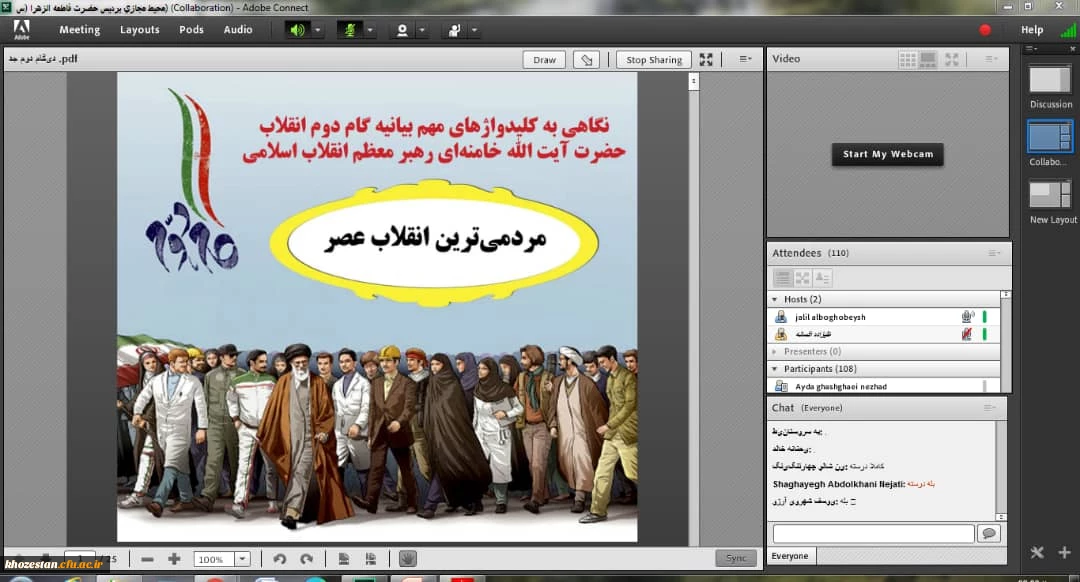Viewport: 1080px width, 582px height.
Task: Click Start My Webcam
Action: point(887,154)
